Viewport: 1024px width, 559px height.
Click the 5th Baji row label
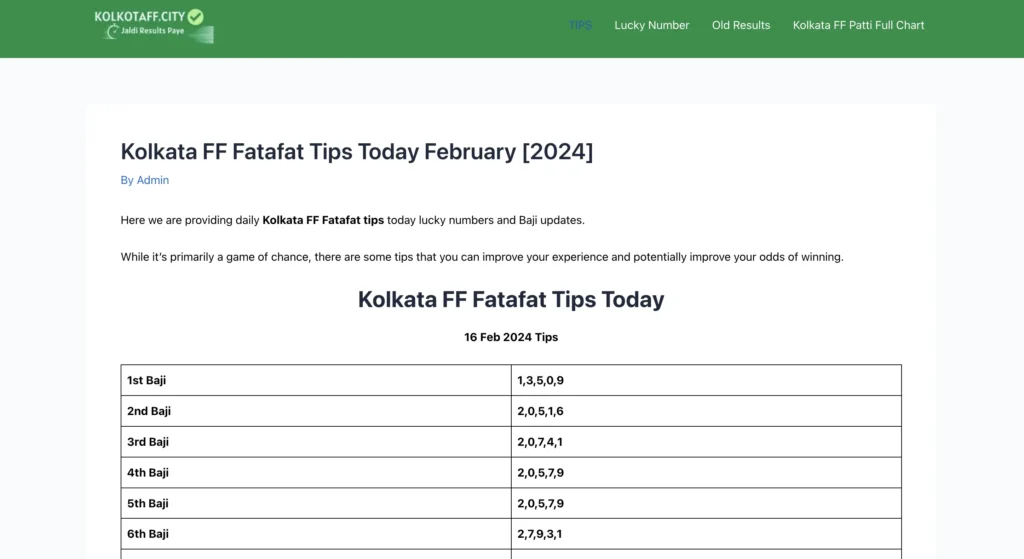(148, 503)
